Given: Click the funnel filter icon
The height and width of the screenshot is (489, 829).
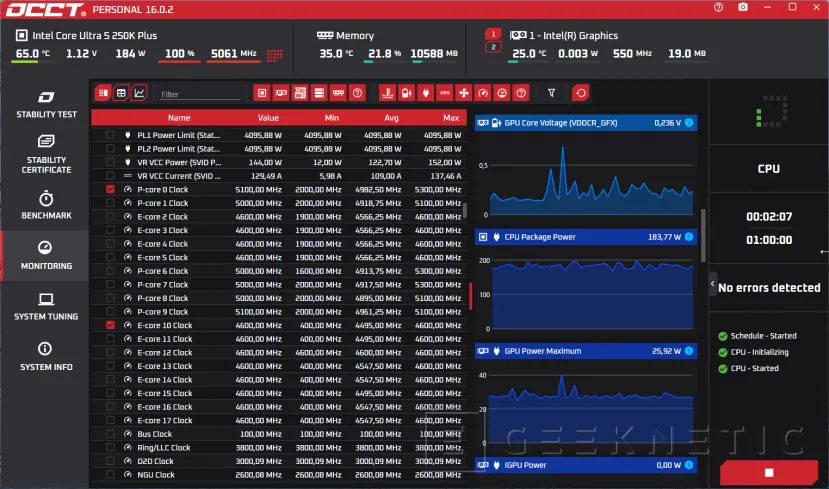Looking at the screenshot, I should (x=551, y=93).
